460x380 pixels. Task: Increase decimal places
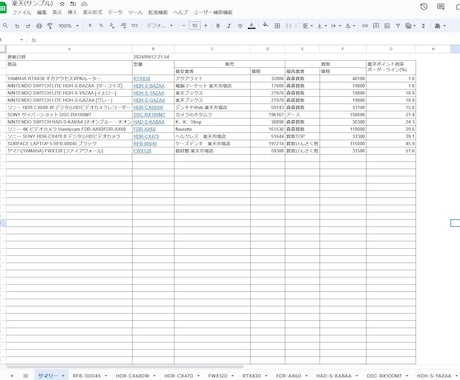123,26
